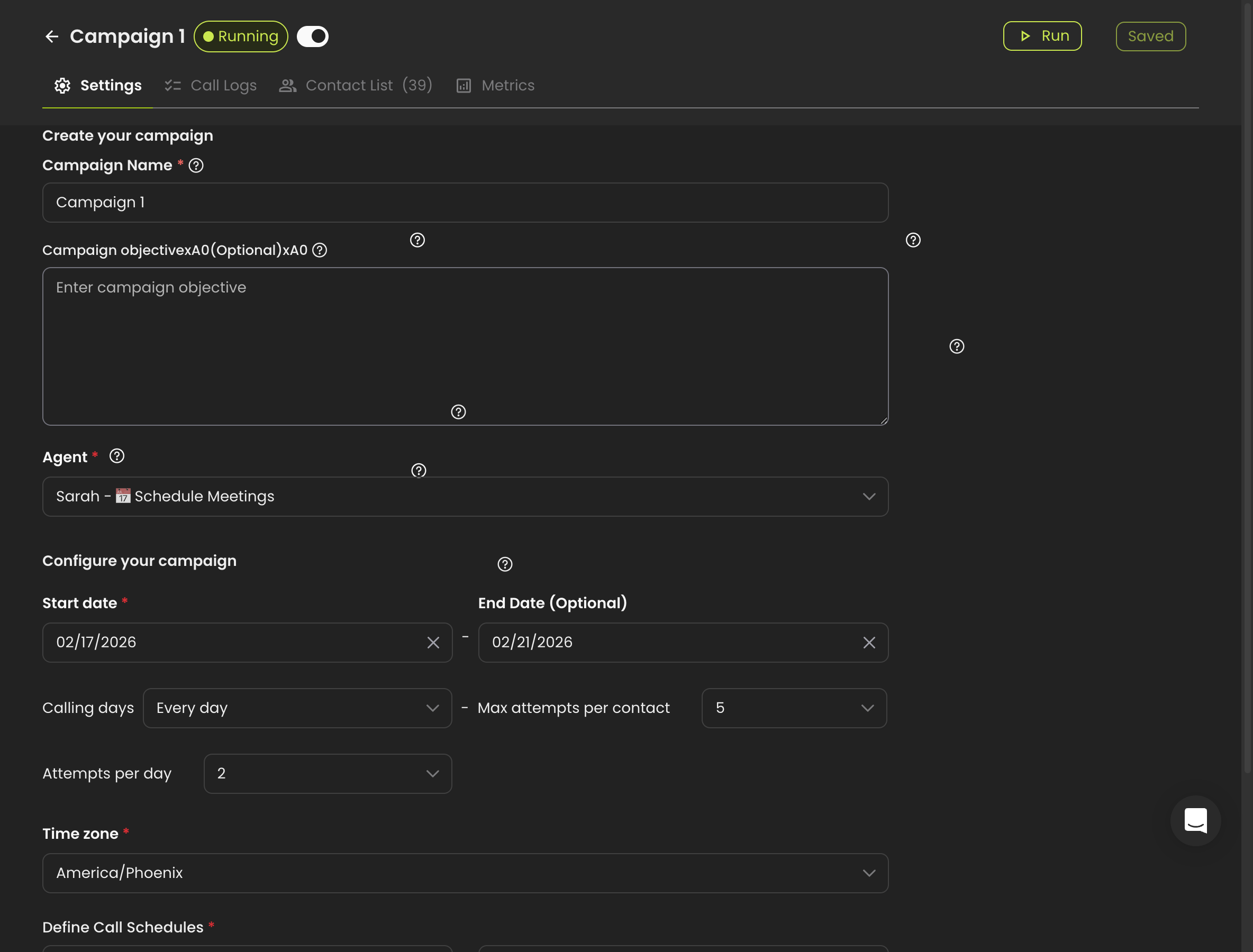Open the Calling days Every day dropdown
1253x952 pixels.
[x=297, y=708]
